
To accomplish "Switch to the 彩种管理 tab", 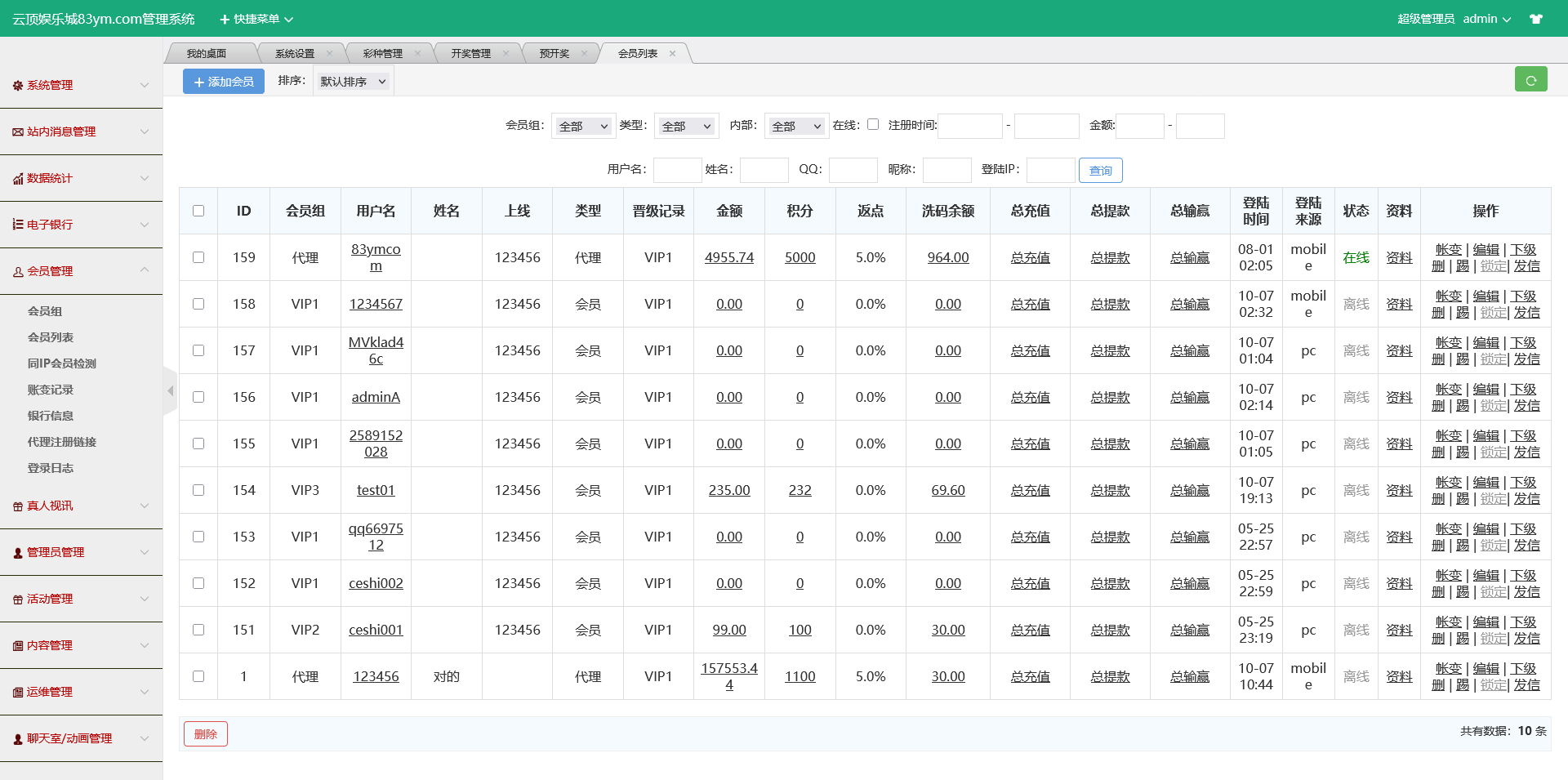I will pos(382,54).
